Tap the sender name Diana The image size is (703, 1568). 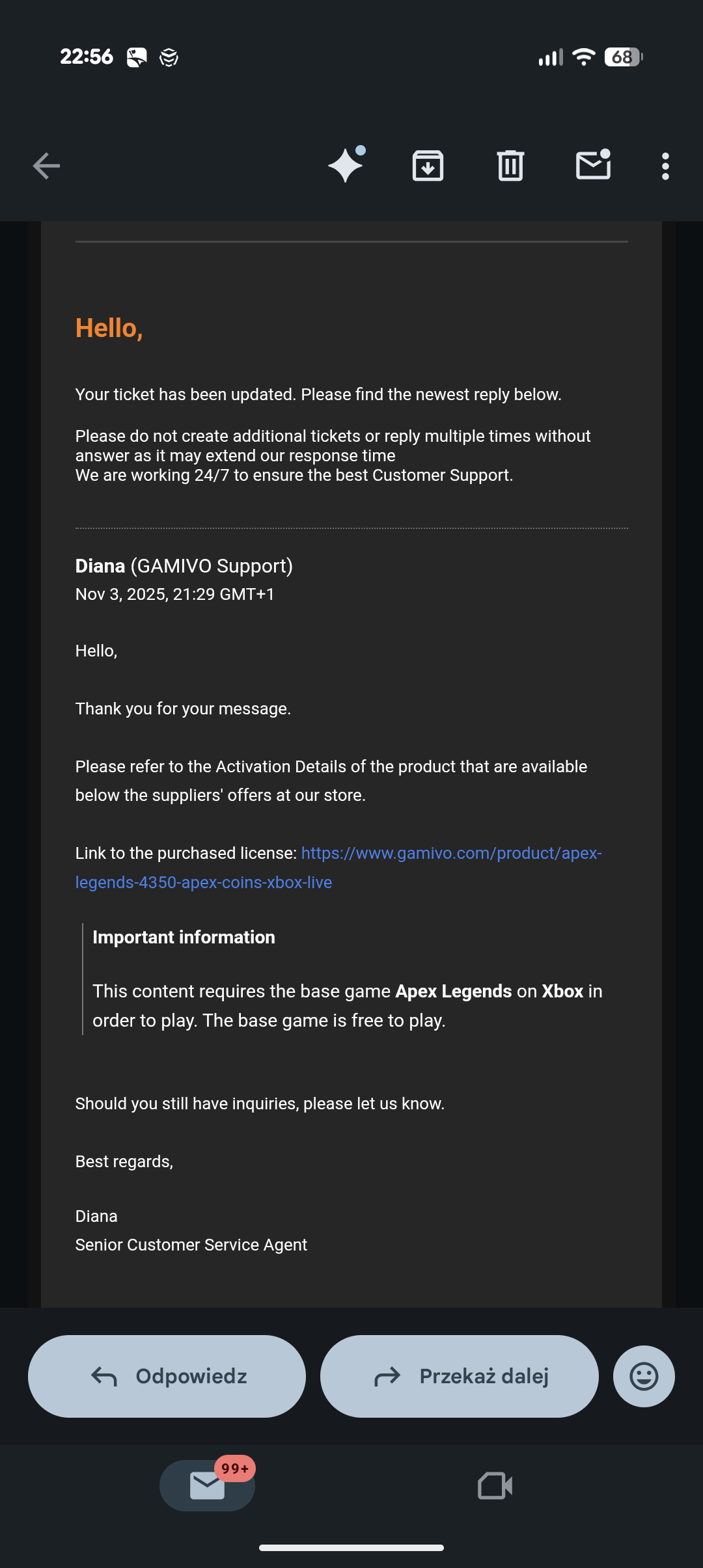pos(100,566)
